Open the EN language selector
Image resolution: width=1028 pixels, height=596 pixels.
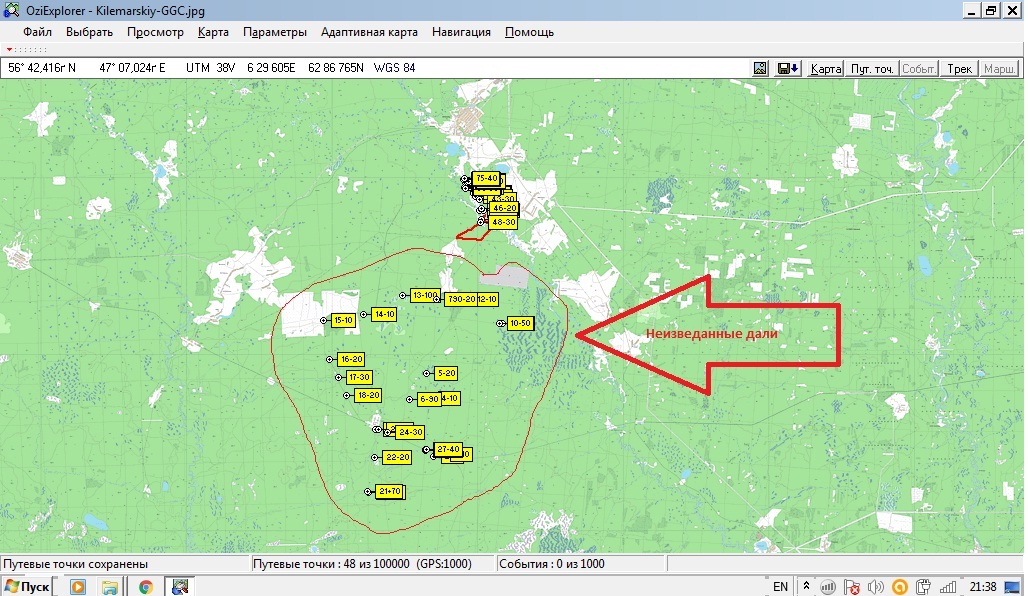[x=780, y=587]
